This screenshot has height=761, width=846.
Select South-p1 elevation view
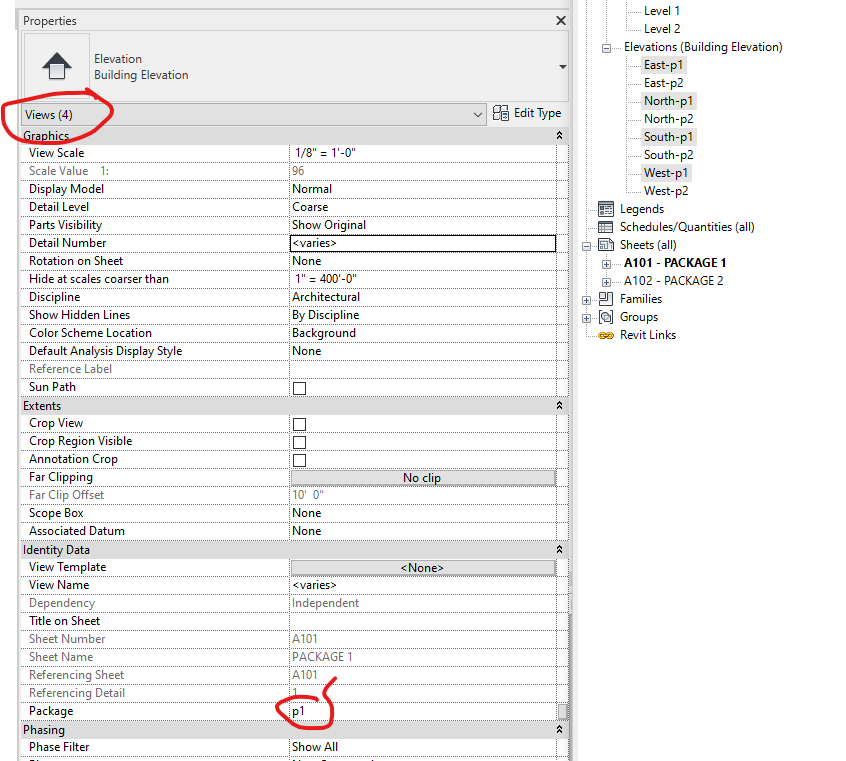tap(668, 137)
